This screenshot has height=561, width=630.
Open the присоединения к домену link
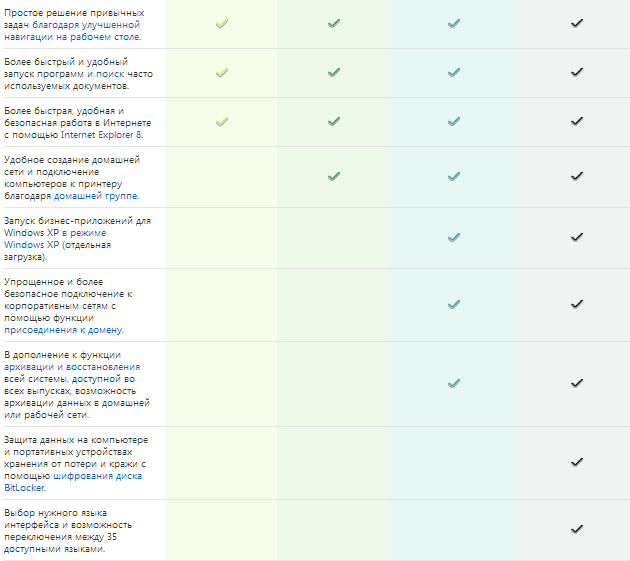pyautogui.click(x=63, y=330)
